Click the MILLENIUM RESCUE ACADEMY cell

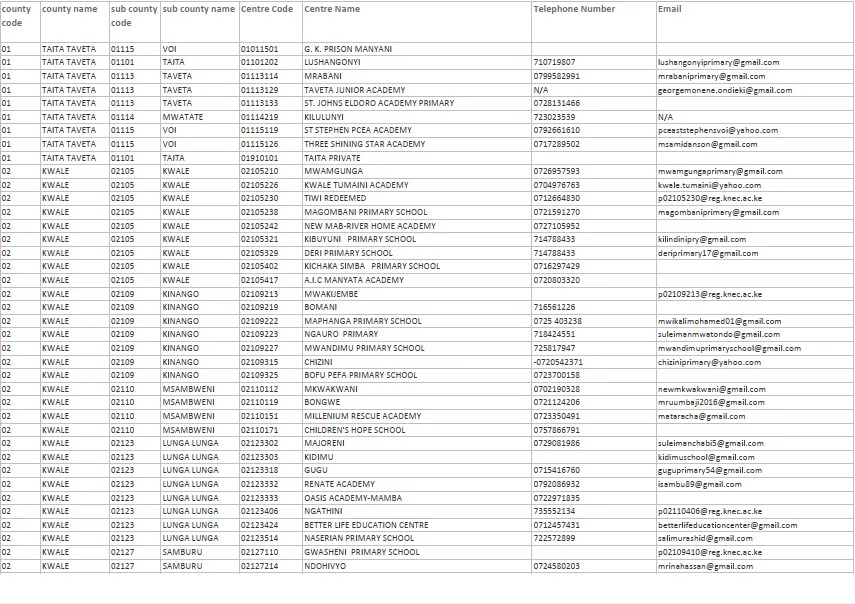point(362,416)
